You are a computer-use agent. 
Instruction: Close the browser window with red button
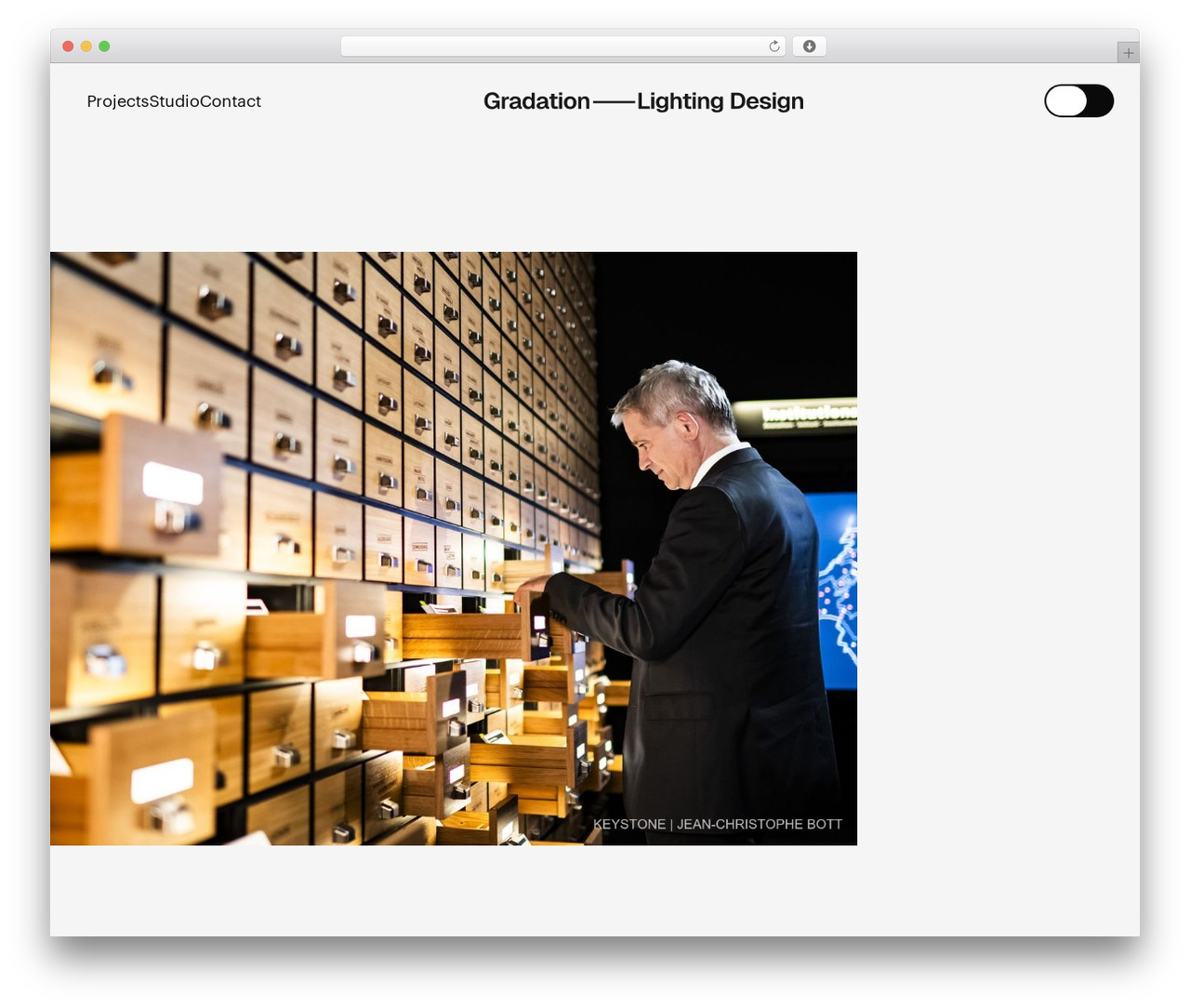click(68, 46)
